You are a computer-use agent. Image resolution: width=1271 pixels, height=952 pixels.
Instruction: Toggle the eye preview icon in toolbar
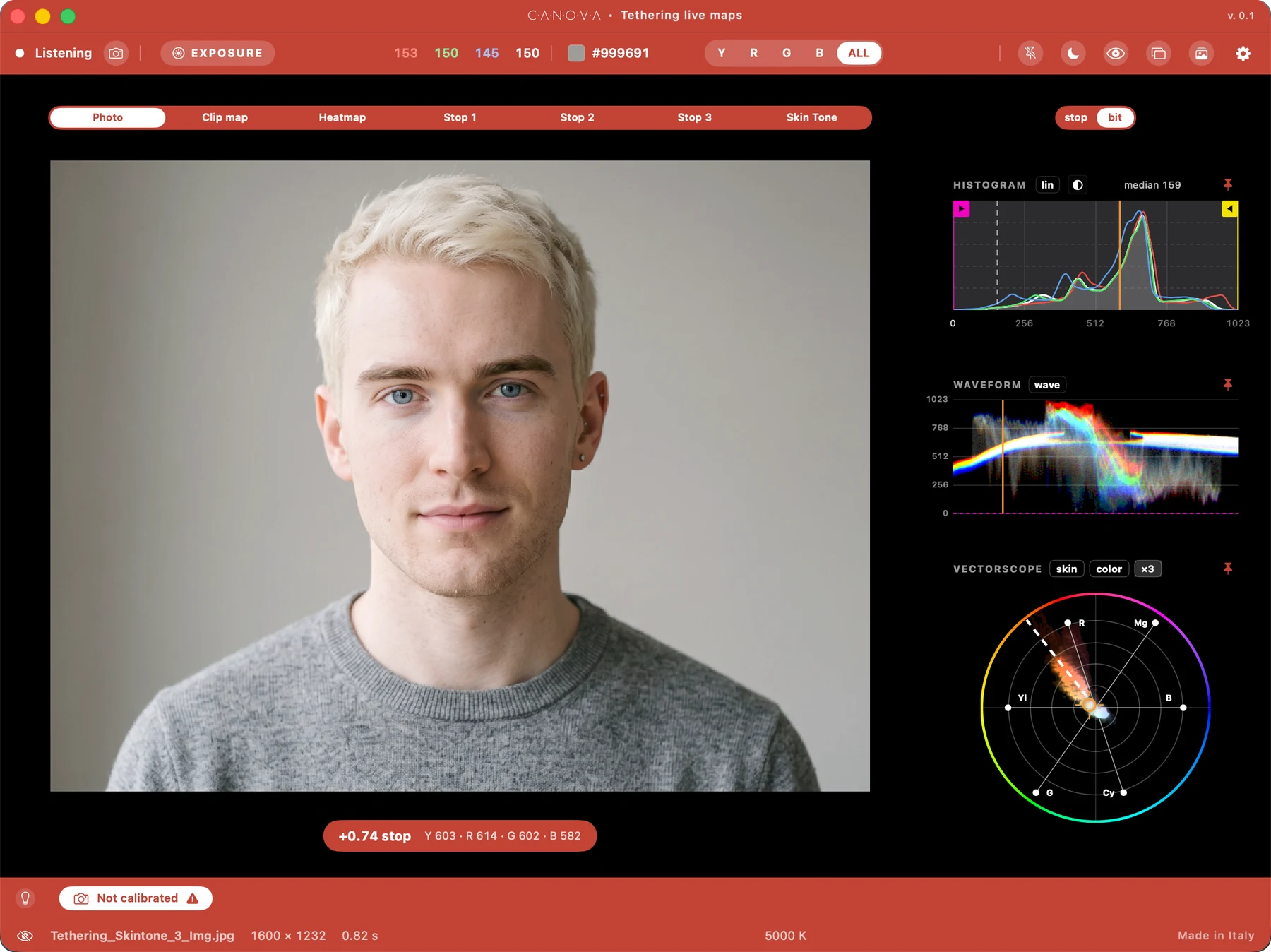(1116, 53)
